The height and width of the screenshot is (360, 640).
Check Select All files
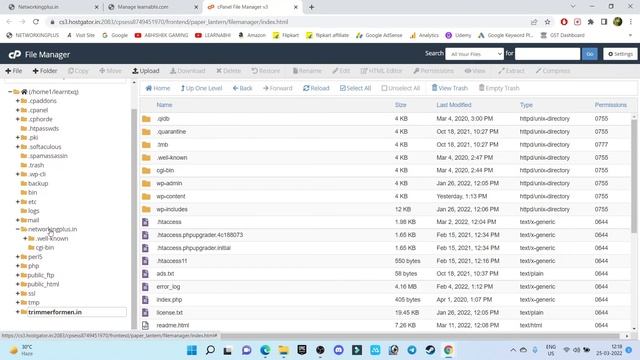(355, 88)
